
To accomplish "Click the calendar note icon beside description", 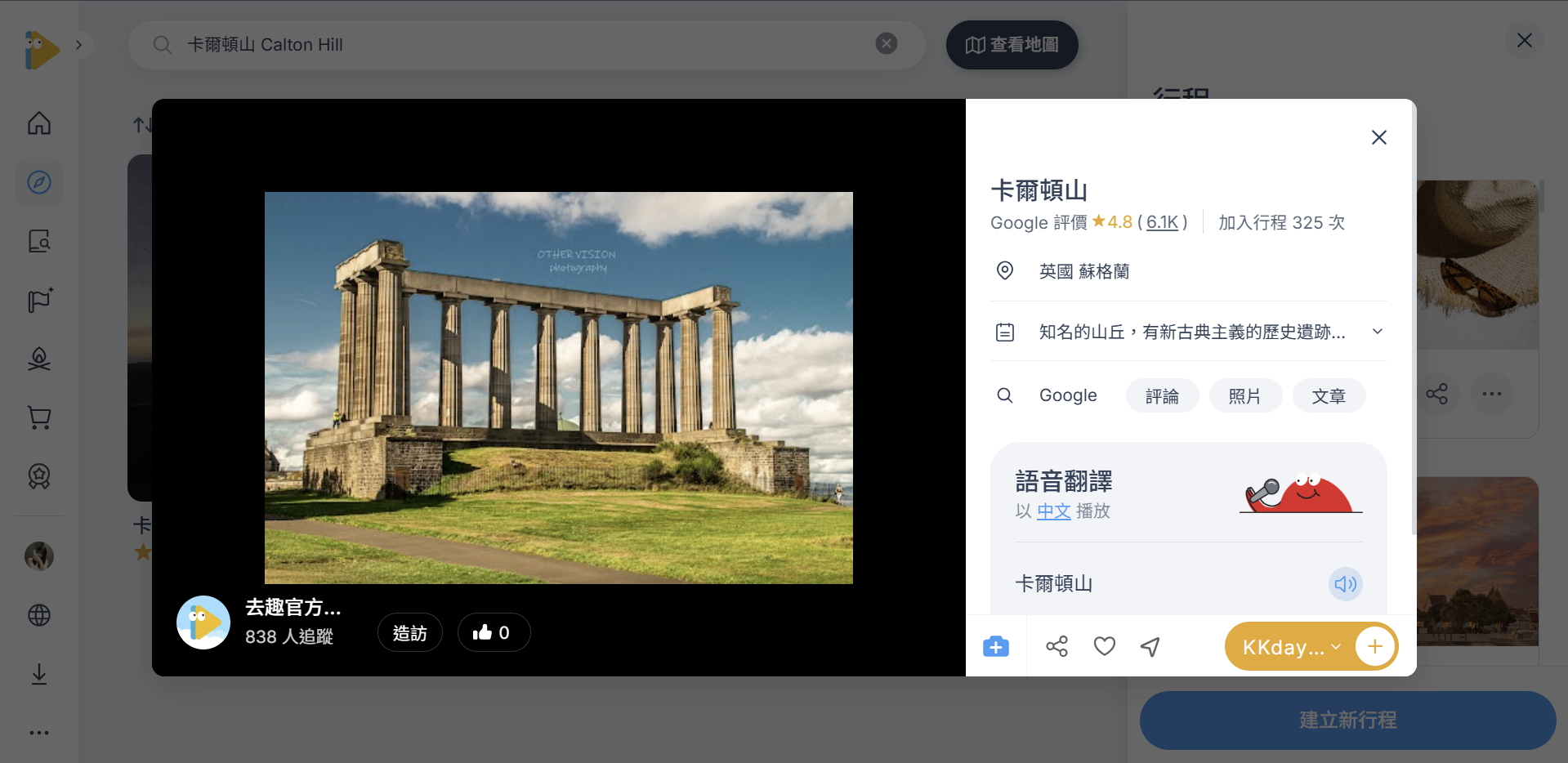I will tap(1005, 332).
